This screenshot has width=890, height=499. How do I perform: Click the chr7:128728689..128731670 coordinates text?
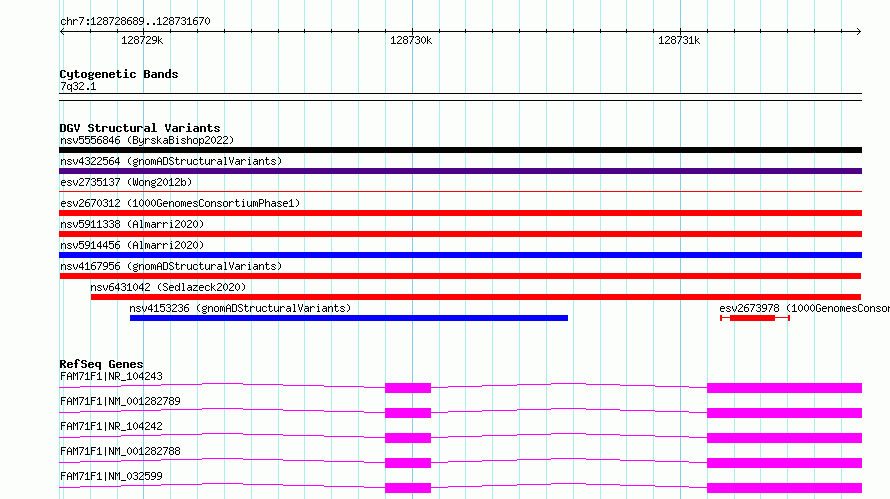coord(135,21)
